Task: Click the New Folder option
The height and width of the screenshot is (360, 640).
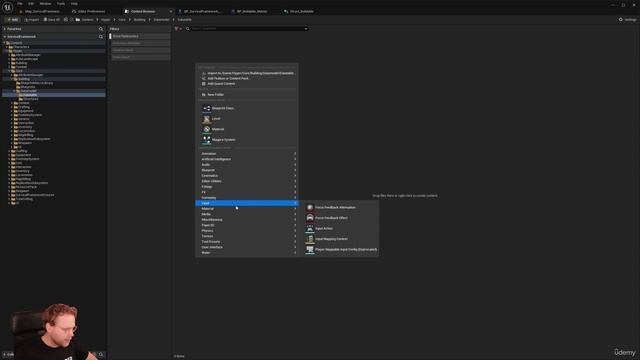Action: pyautogui.click(x=247, y=95)
